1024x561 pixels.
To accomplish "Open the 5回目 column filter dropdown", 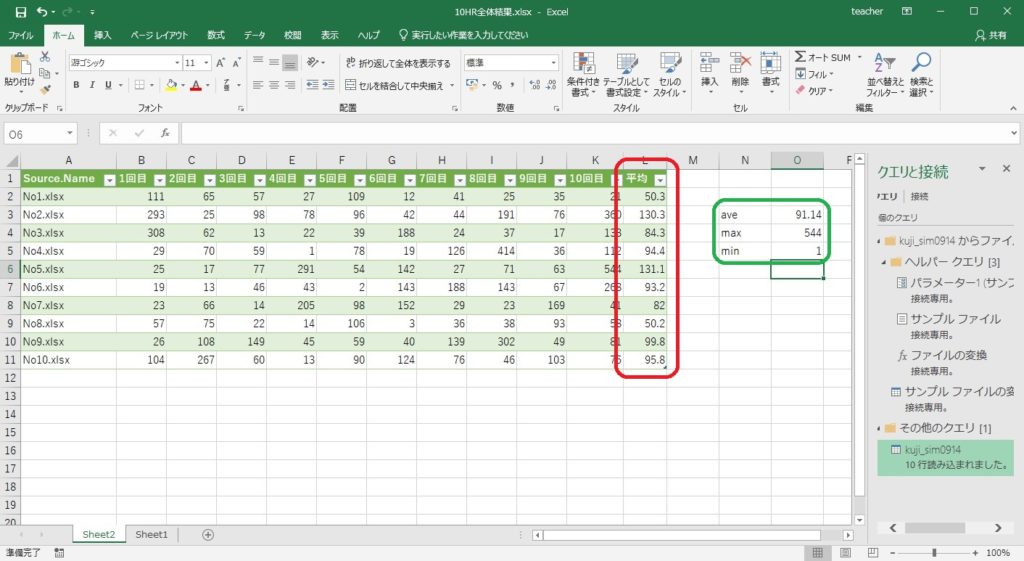I will [x=360, y=180].
